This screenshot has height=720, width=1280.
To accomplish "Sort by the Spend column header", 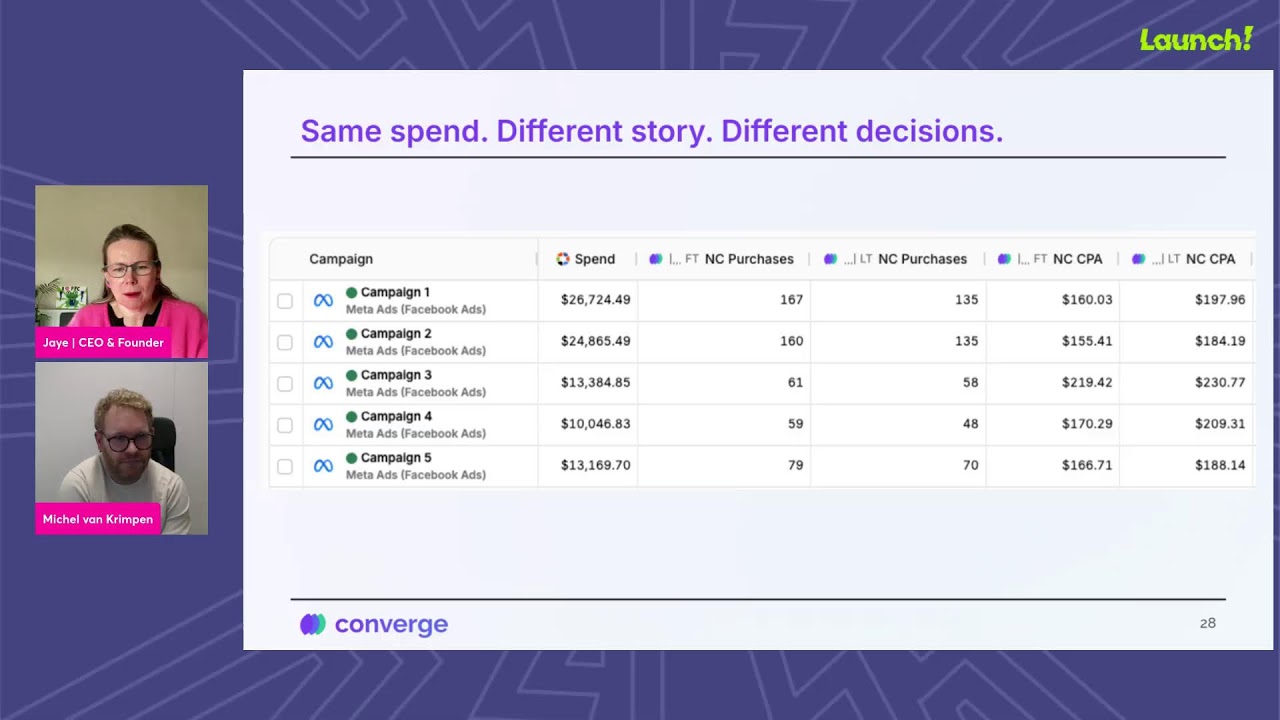I will 595,259.
